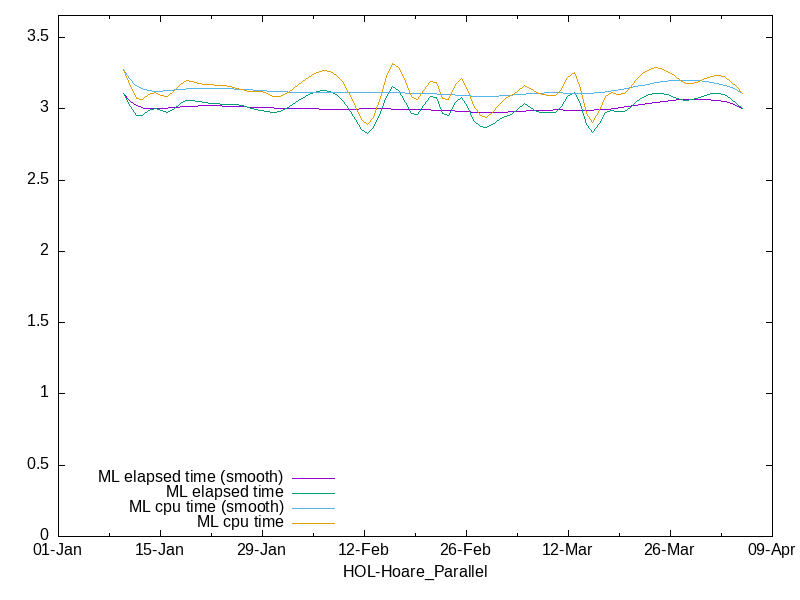Image resolution: width=800 pixels, height=600 pixels.
Task: Click the HOL-Hoare_Parallel axis title
Action: click(415, 572)
